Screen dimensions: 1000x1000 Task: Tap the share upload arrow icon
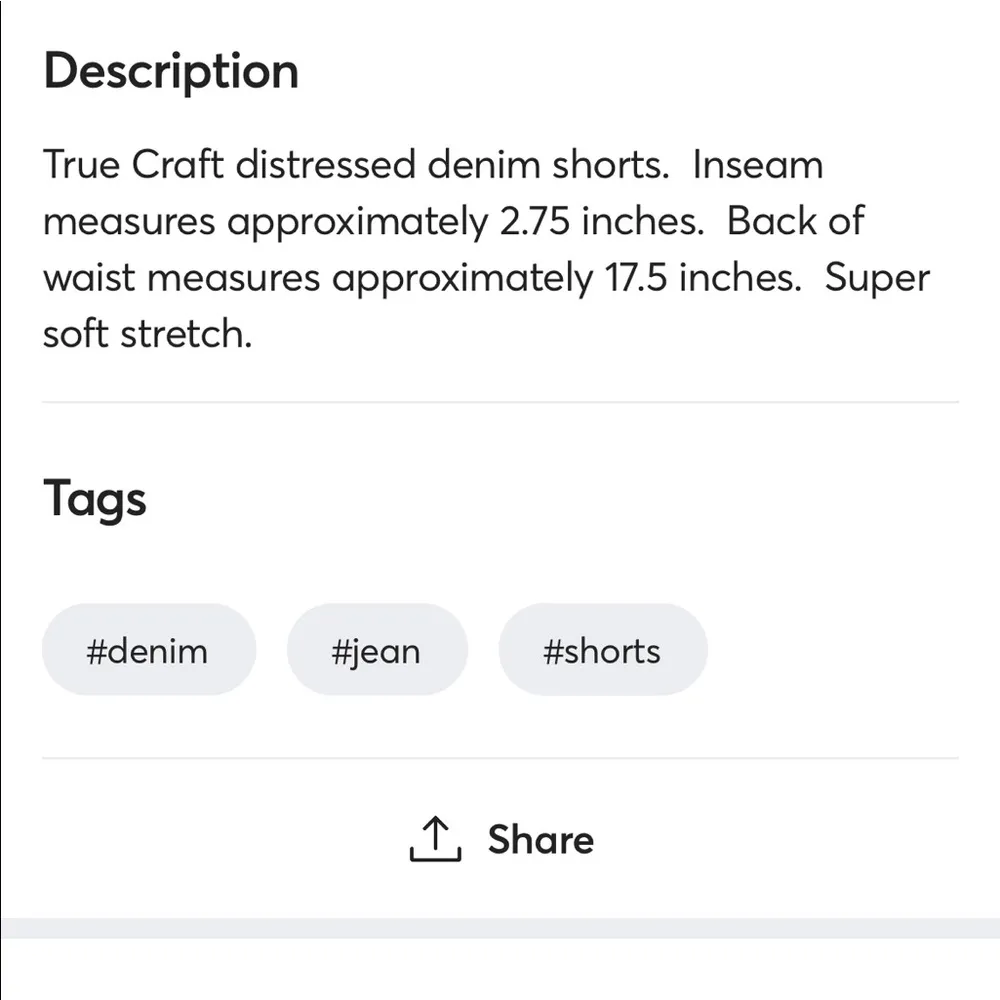coord(435,839)
